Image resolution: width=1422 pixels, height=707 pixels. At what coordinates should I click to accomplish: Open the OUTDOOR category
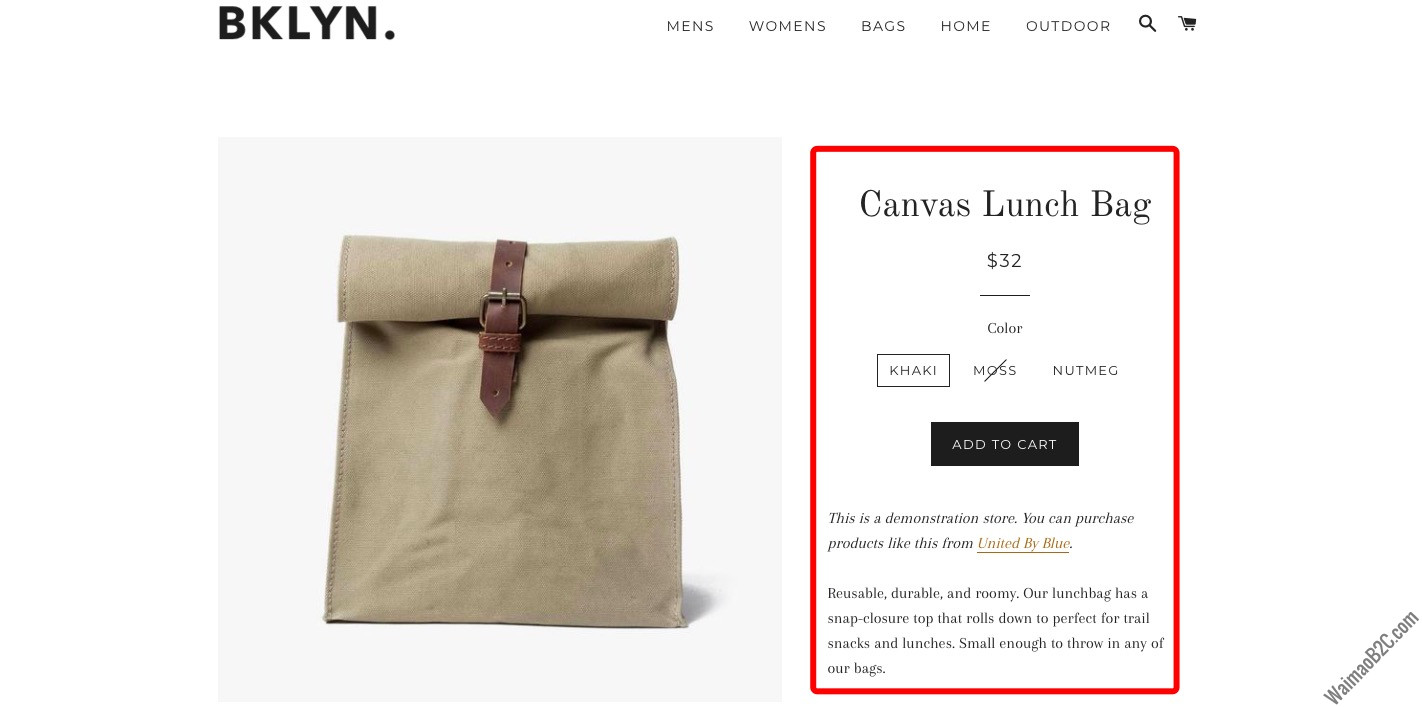pyautogui.click(x=1068, y=26)
